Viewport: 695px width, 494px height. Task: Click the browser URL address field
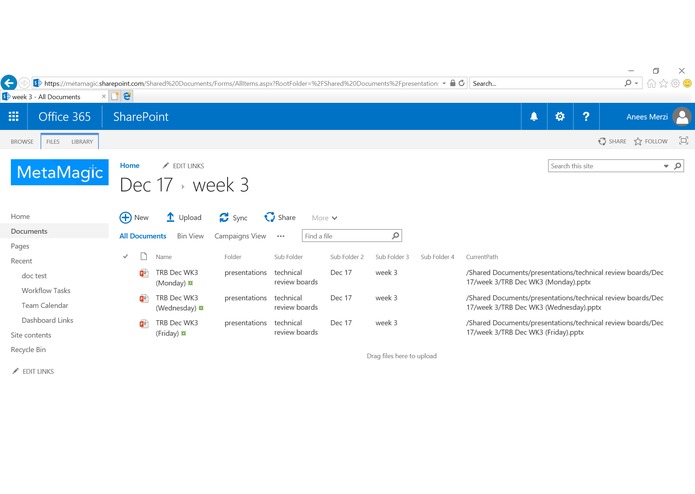[x=241, y=83]
